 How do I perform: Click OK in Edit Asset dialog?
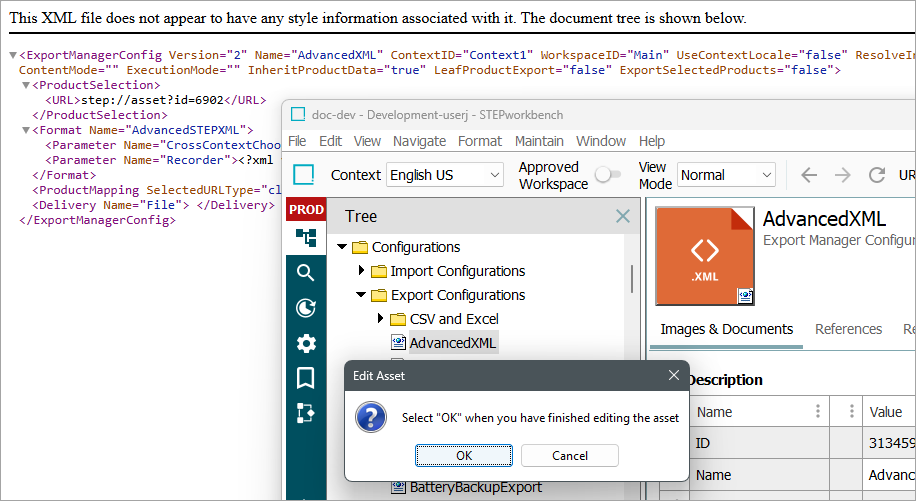coord(464,455)
